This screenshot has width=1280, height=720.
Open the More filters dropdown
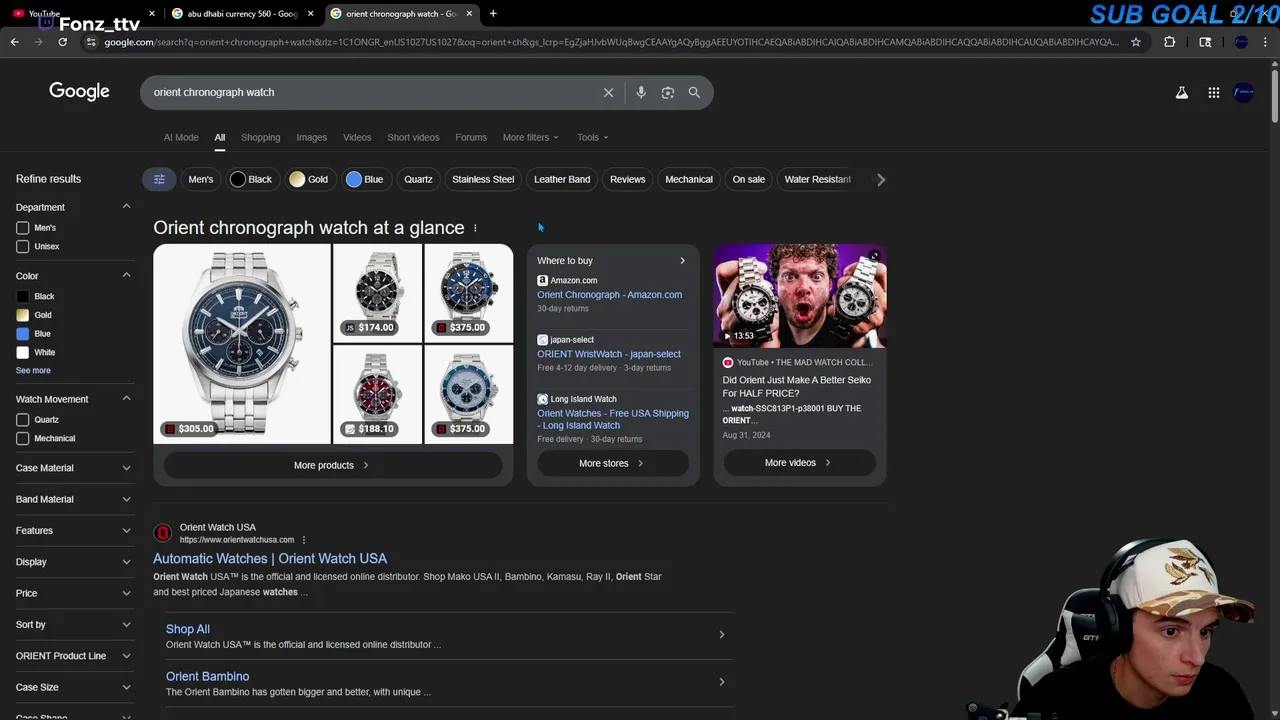[x=530, y=137]
